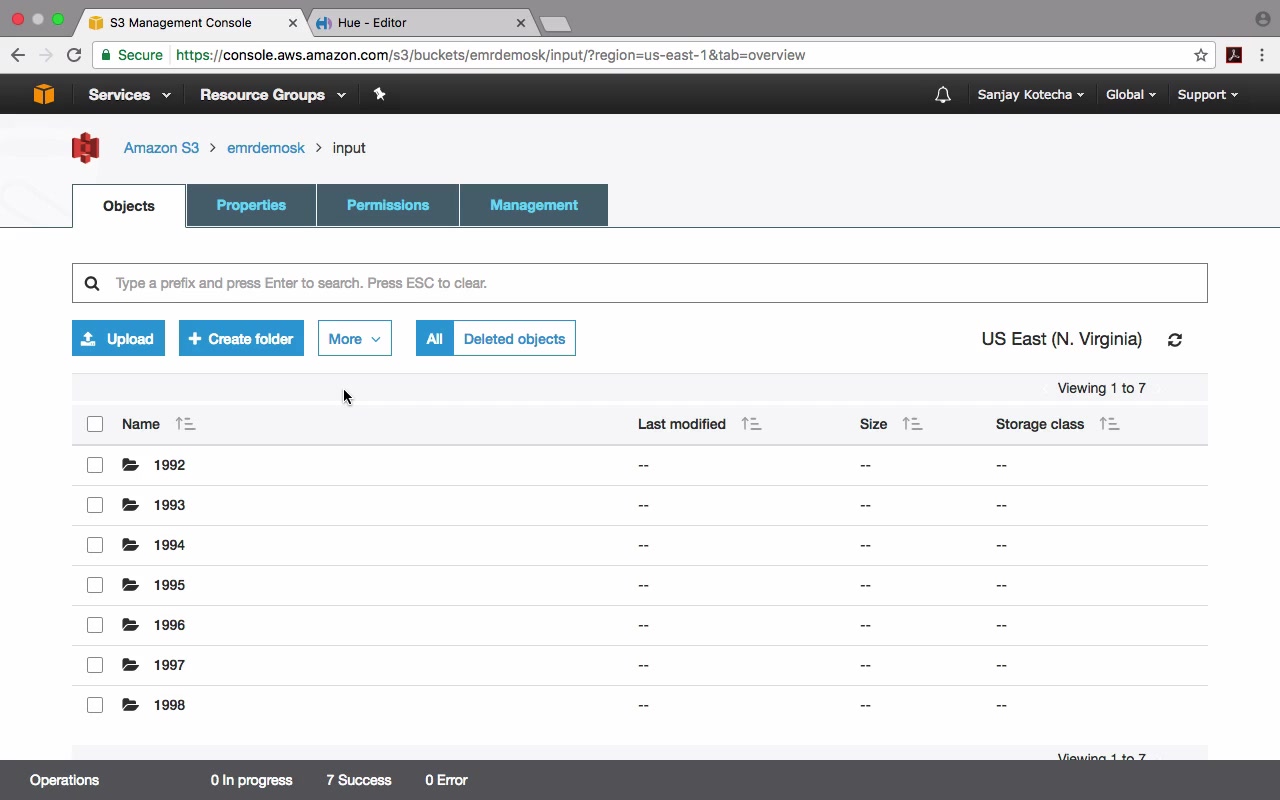Viewport: 1280px width, 800px height.
Task: Click the folder icon for 1995
Action: click(x=130, y=585)
